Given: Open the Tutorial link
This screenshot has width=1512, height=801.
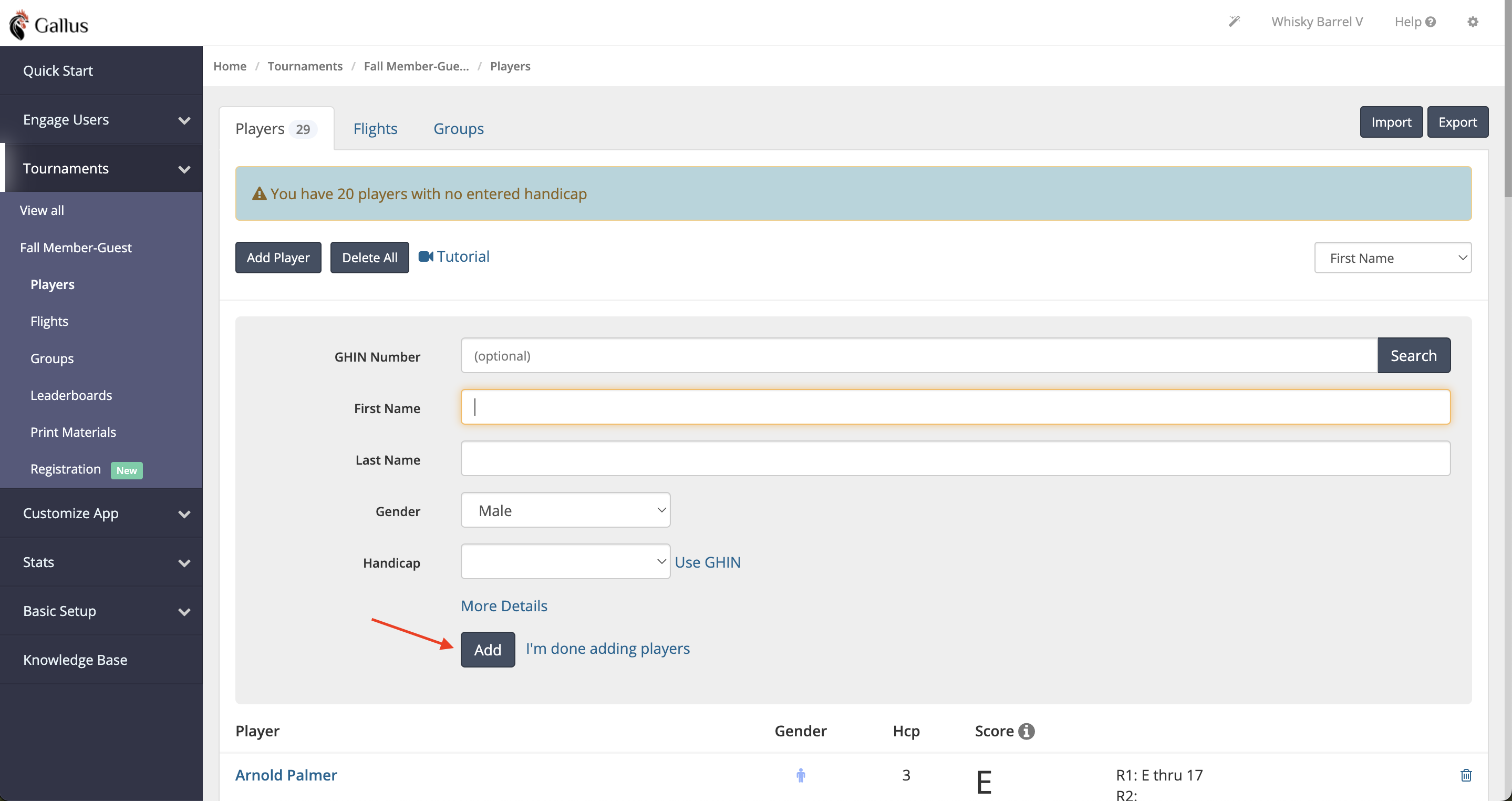Looking at the screenshot, I should pos(463,256).
